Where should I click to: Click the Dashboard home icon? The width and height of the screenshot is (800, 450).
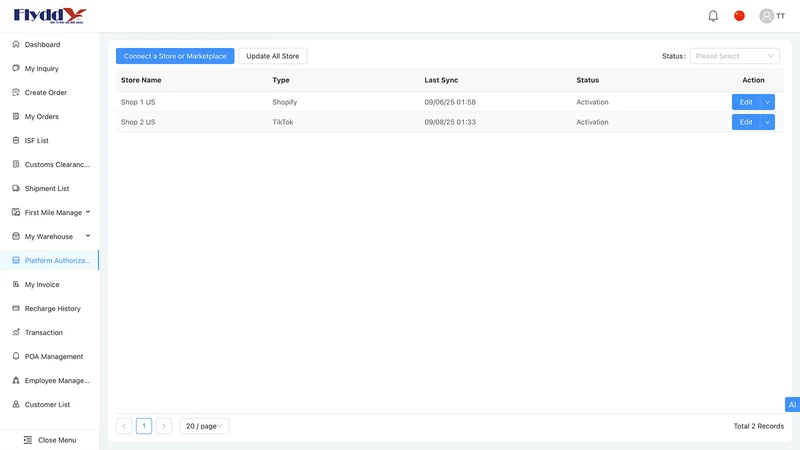pos(16,44)
